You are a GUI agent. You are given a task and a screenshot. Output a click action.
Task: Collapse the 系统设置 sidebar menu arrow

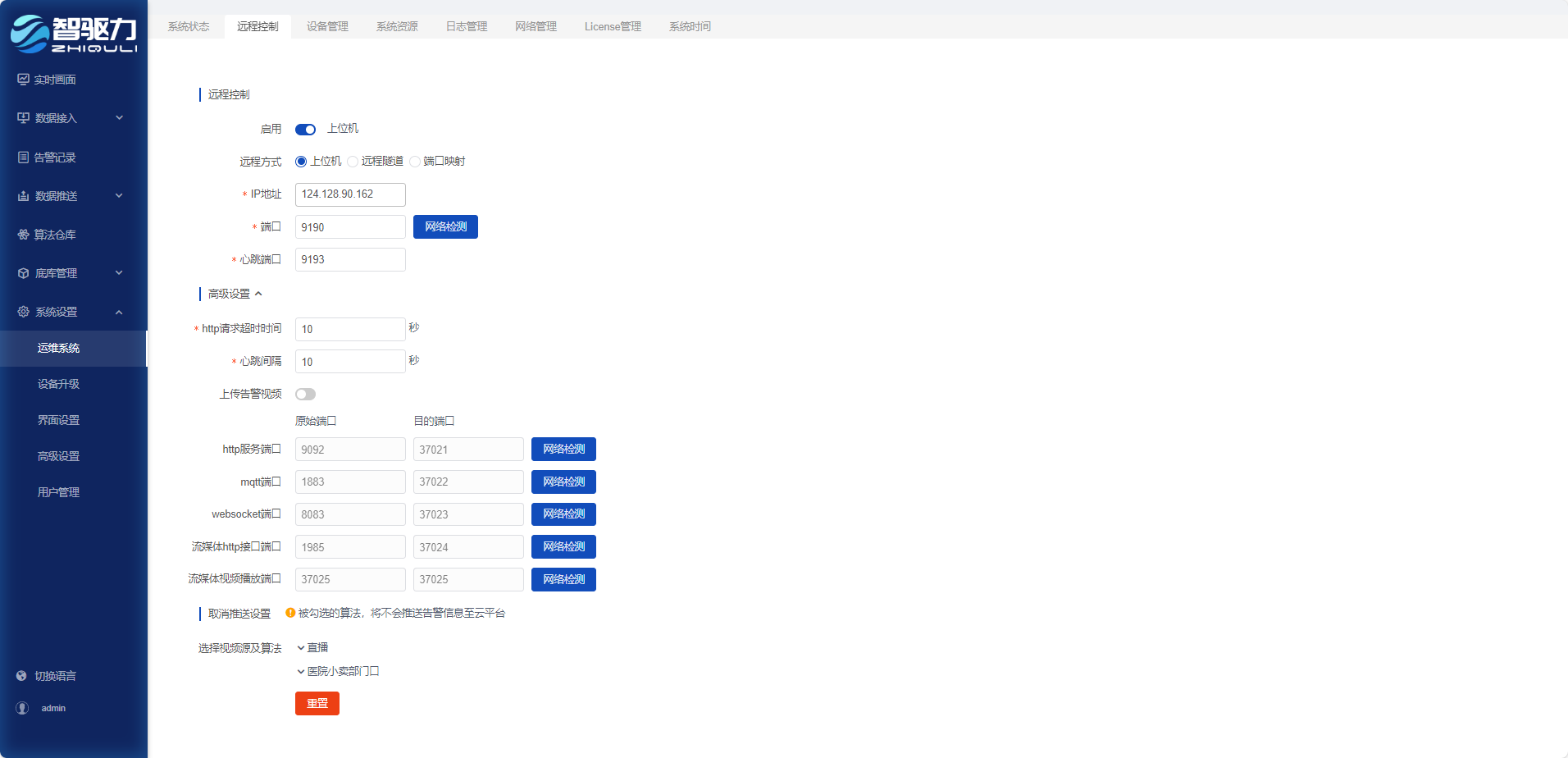tap(119, 312)
